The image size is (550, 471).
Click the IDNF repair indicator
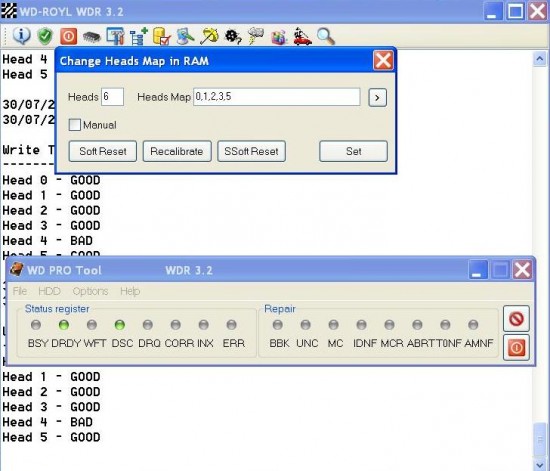coord(361,325)
